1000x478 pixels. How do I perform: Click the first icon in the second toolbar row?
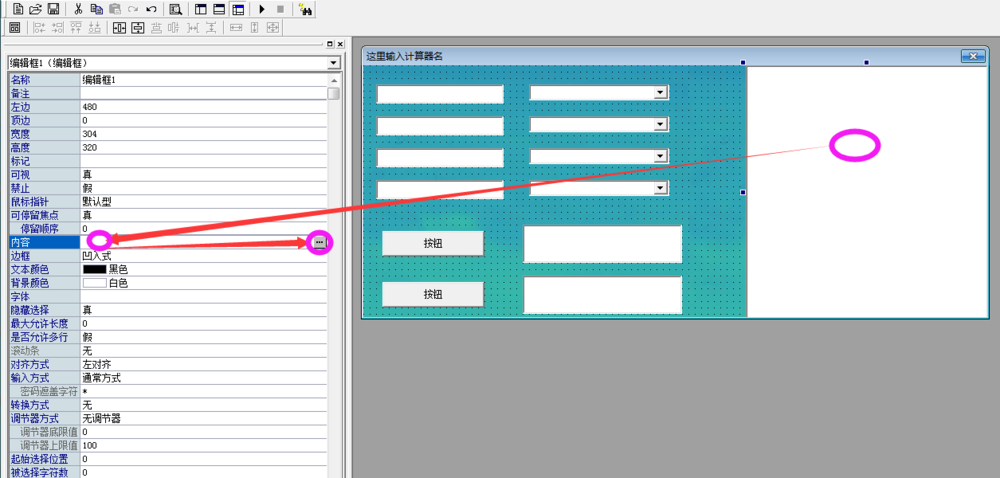[15, 27]
